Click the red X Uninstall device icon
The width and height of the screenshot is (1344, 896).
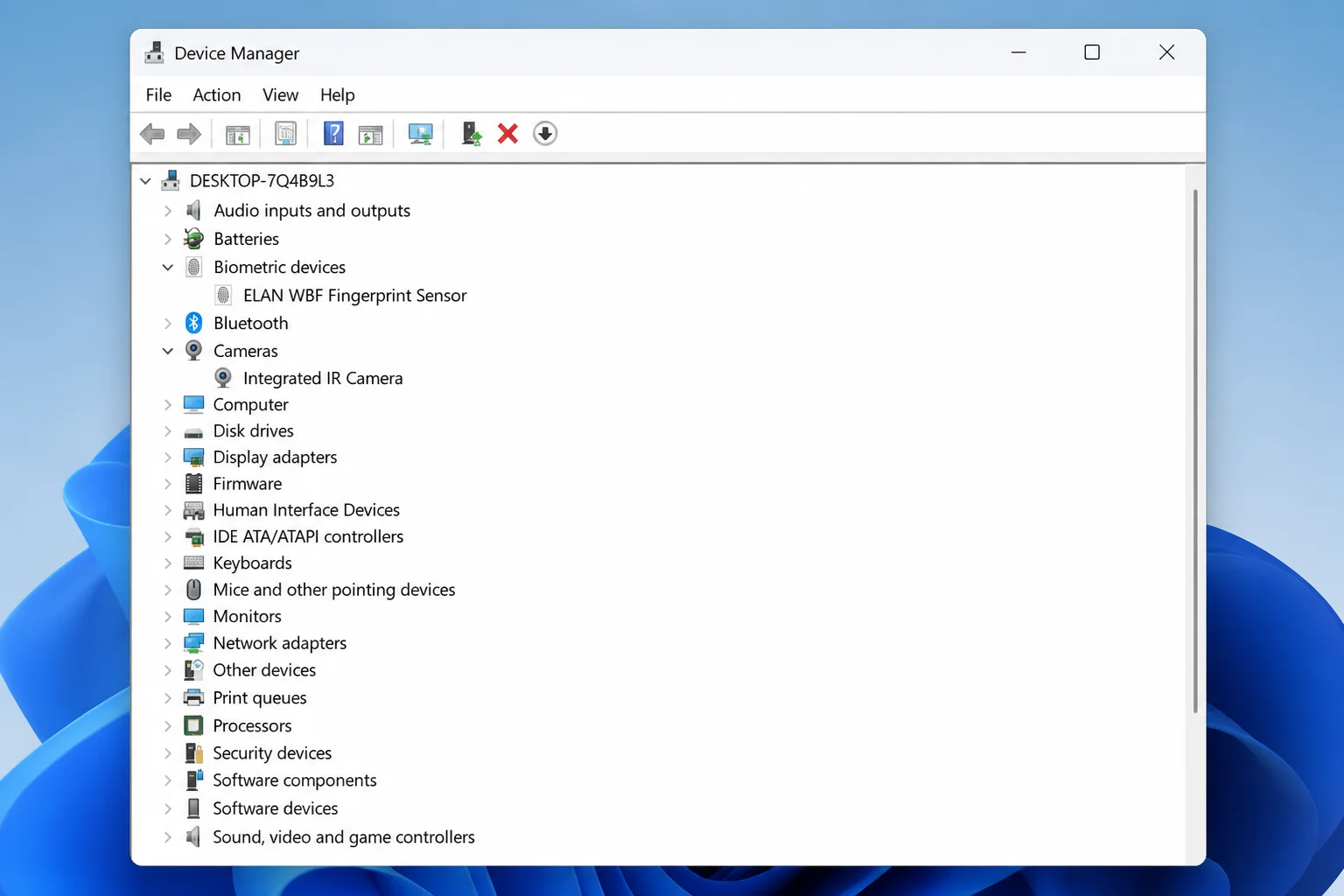click(x=507, y=134)
